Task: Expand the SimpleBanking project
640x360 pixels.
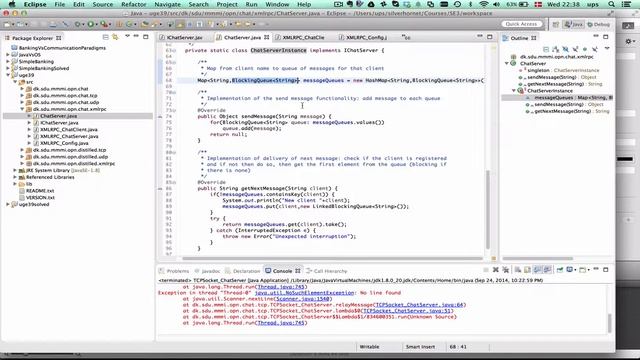Action: point(8,62)
